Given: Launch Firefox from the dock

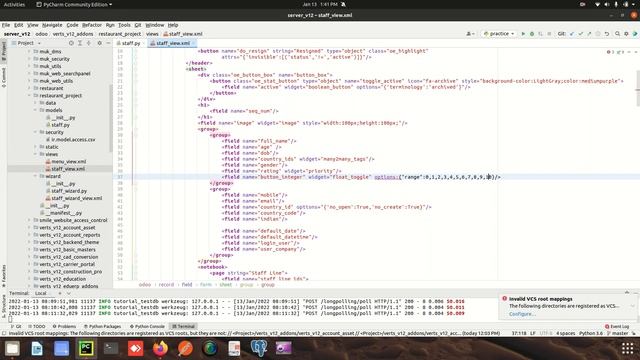Looking at the screenshot, I should [160, 348].
